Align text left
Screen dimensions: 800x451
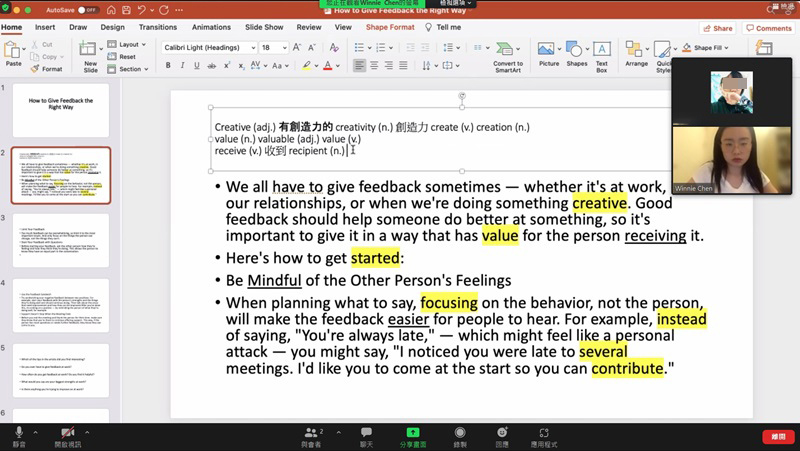tap(359, 65)
